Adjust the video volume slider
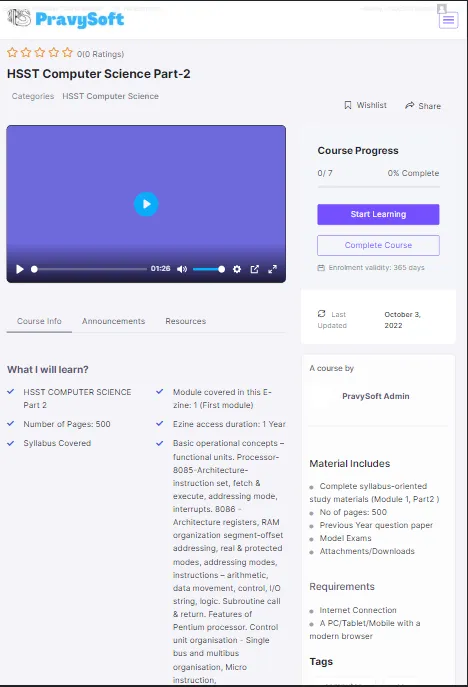This screenshot has height=687, width=468. (x=209, y=269)
